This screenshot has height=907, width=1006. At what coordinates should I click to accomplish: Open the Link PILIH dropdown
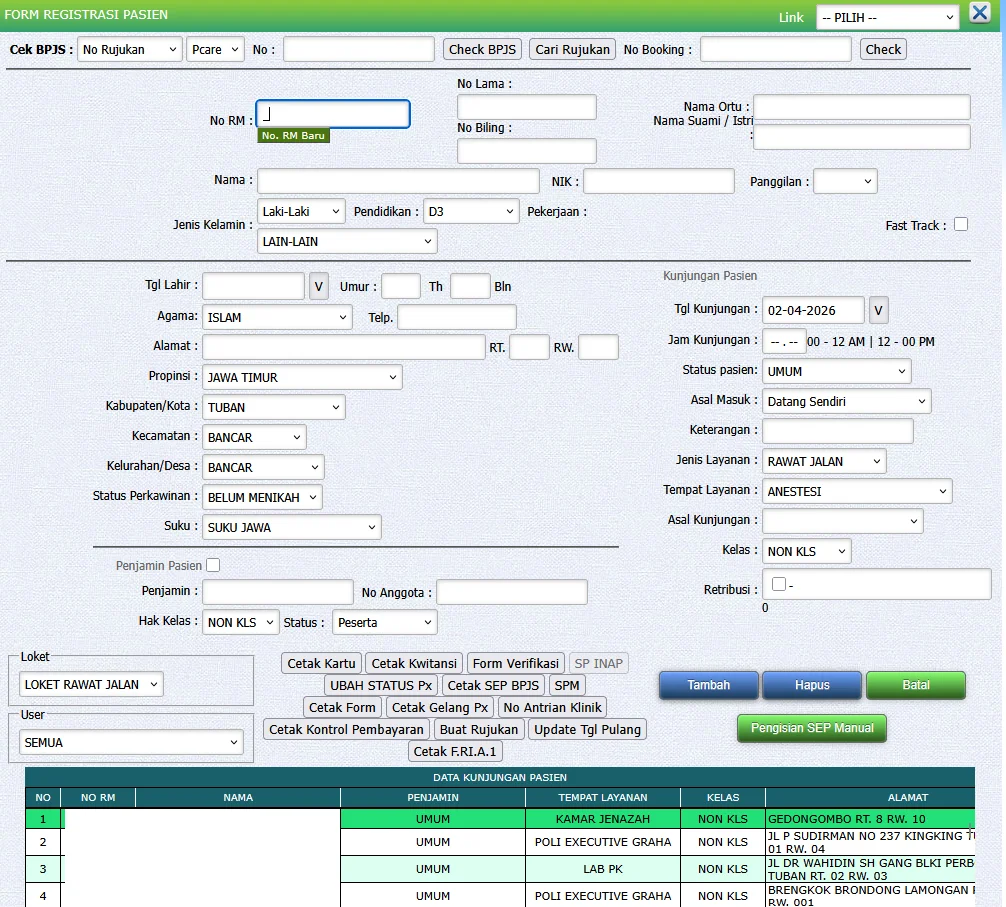tap(887, 17)
